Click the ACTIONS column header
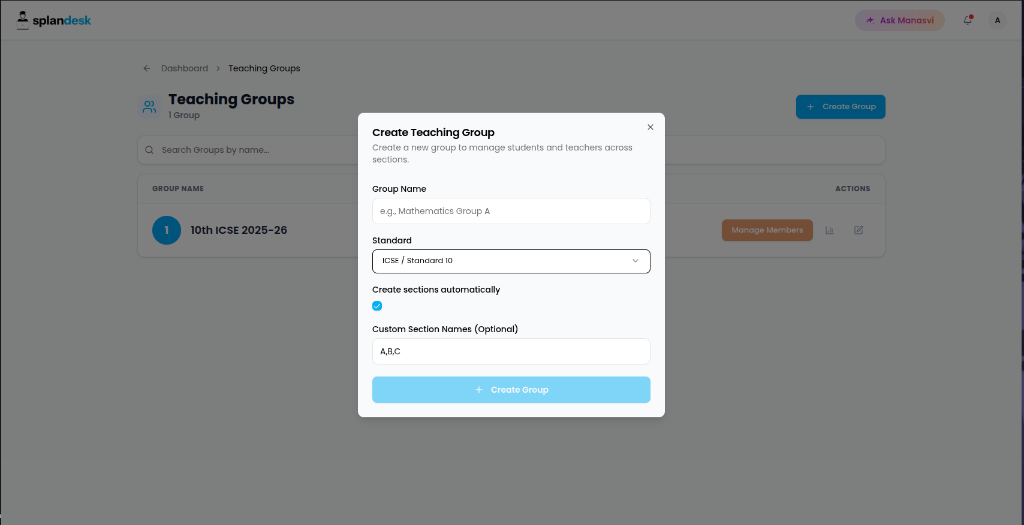 tap(853, 189)
